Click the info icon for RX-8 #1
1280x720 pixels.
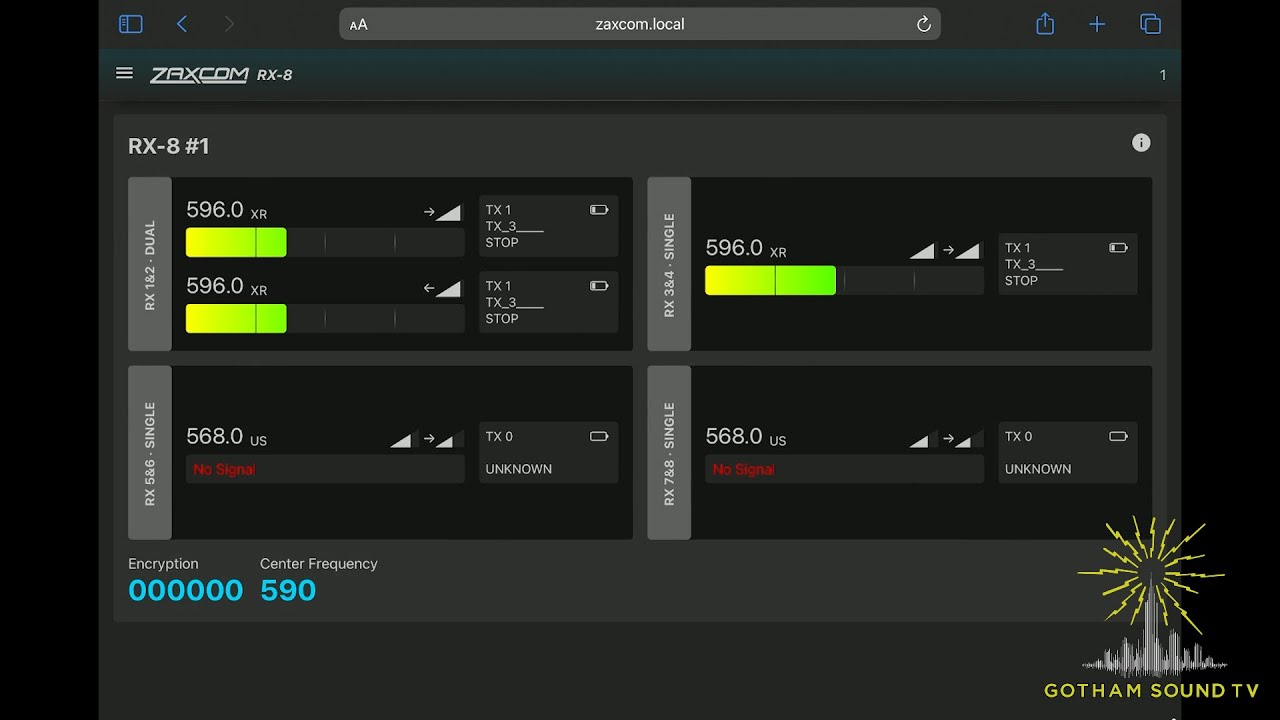[x=1141, y=143]
